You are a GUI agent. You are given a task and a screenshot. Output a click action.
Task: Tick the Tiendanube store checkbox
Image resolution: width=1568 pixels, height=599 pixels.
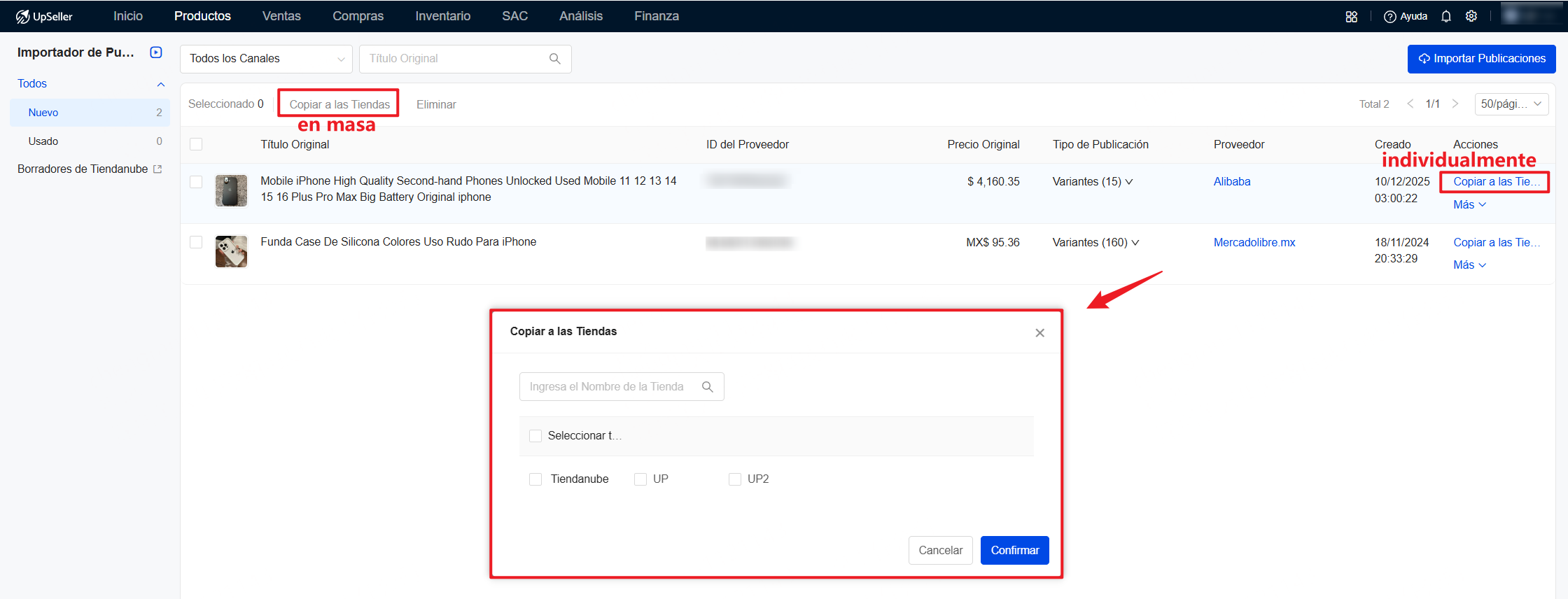click(x=535, y=479)
